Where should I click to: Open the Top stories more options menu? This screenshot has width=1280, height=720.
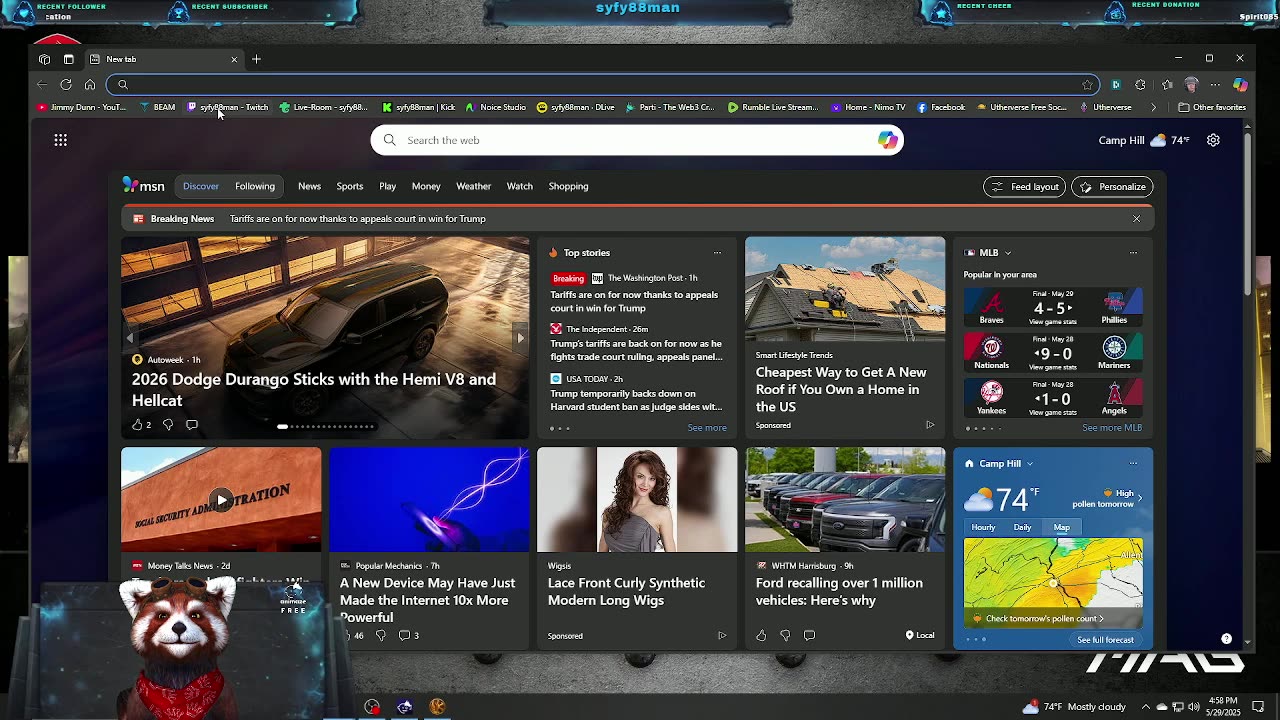click(x=717, y=253)
